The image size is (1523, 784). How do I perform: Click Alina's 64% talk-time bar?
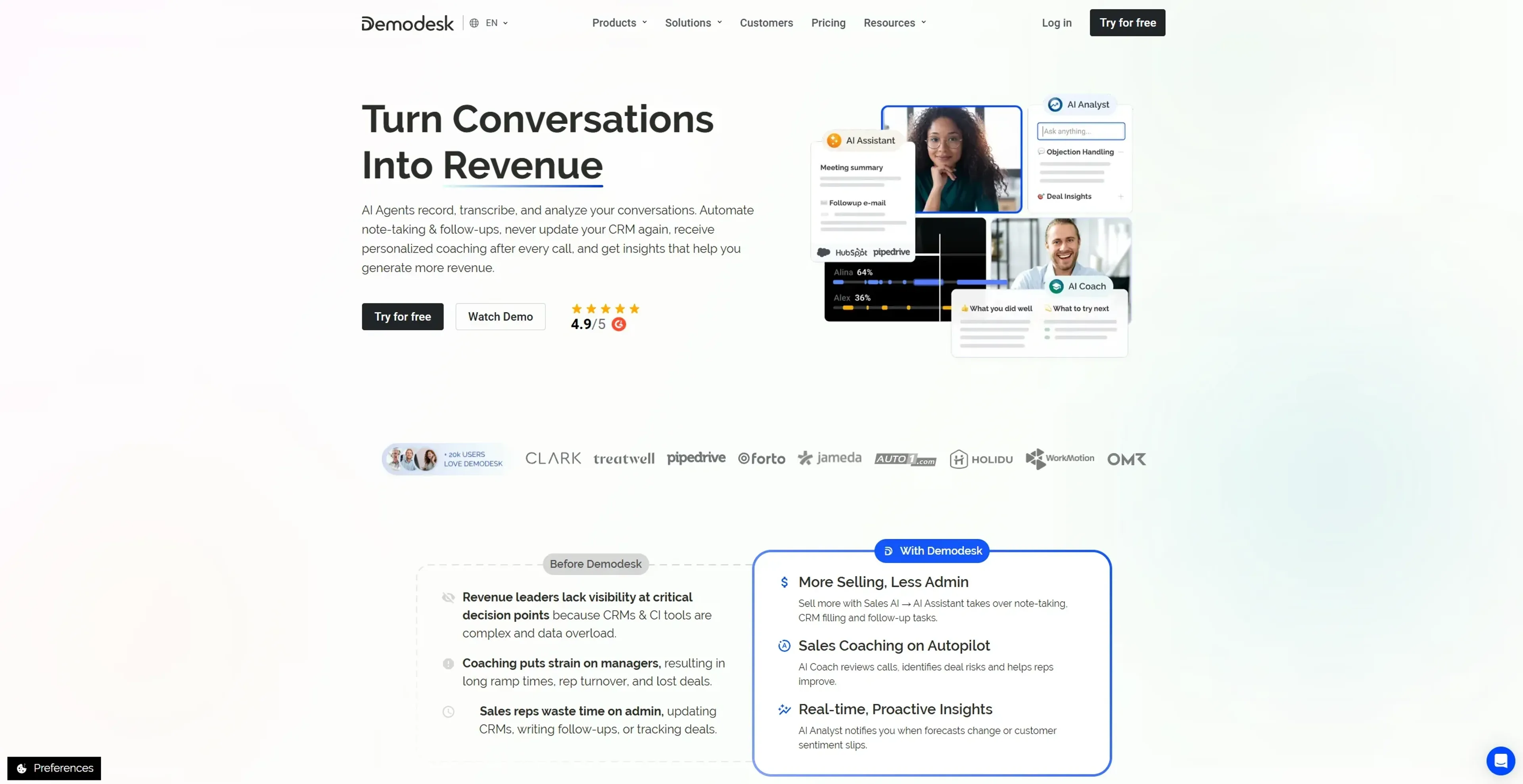coord(919,282)
